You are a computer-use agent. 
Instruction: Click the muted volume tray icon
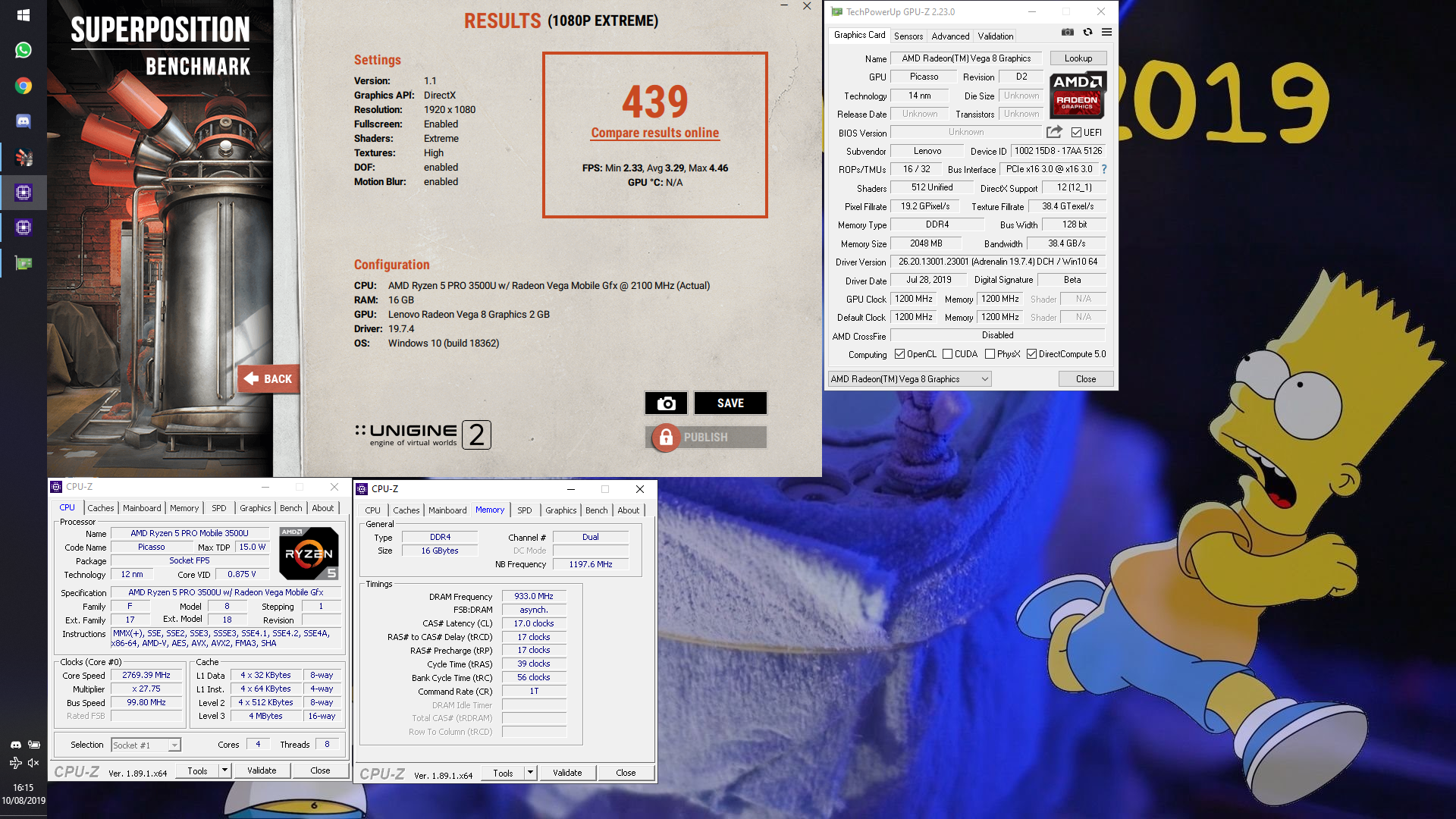33,763
